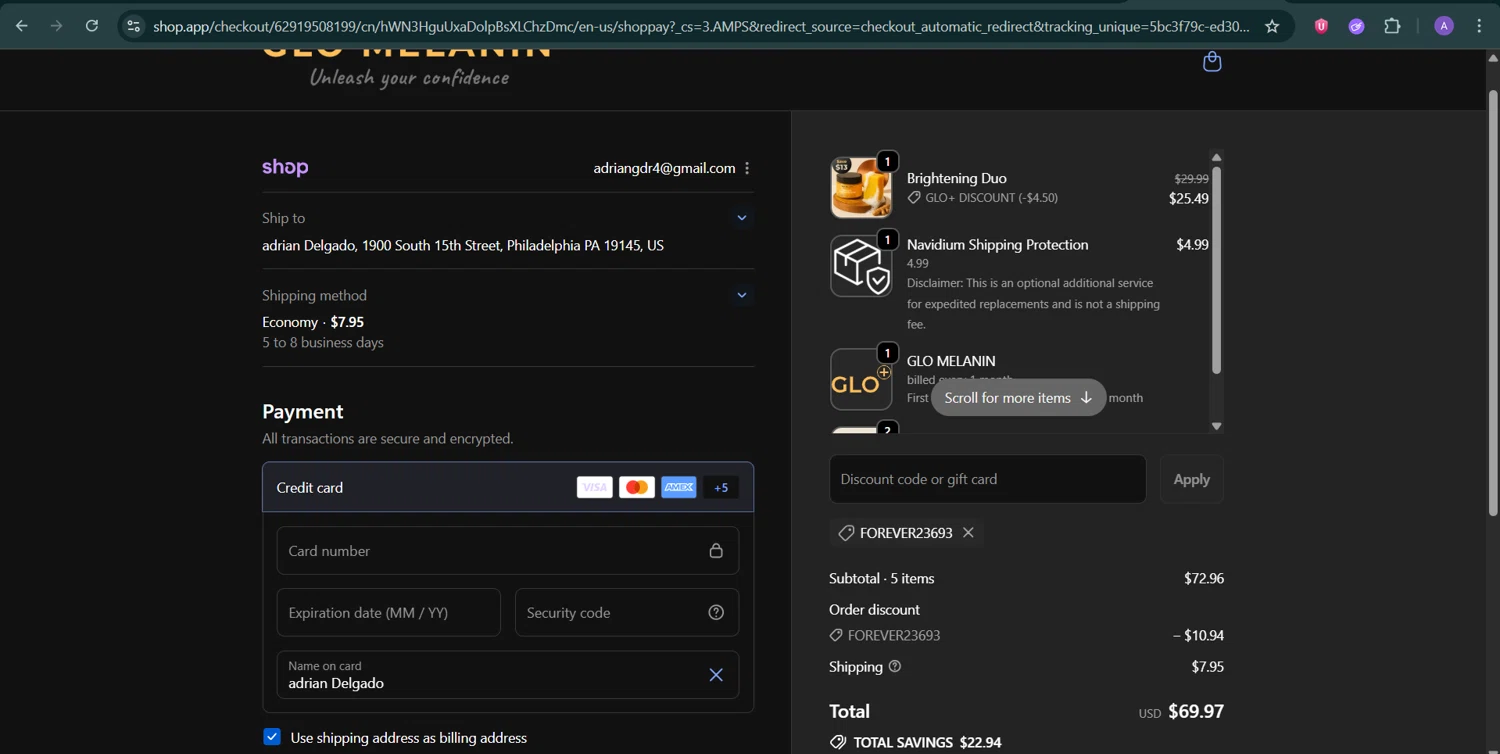This screenshot has width=1500, height=754.
Task: Expand the Ship to section
Action: point(741,218)
